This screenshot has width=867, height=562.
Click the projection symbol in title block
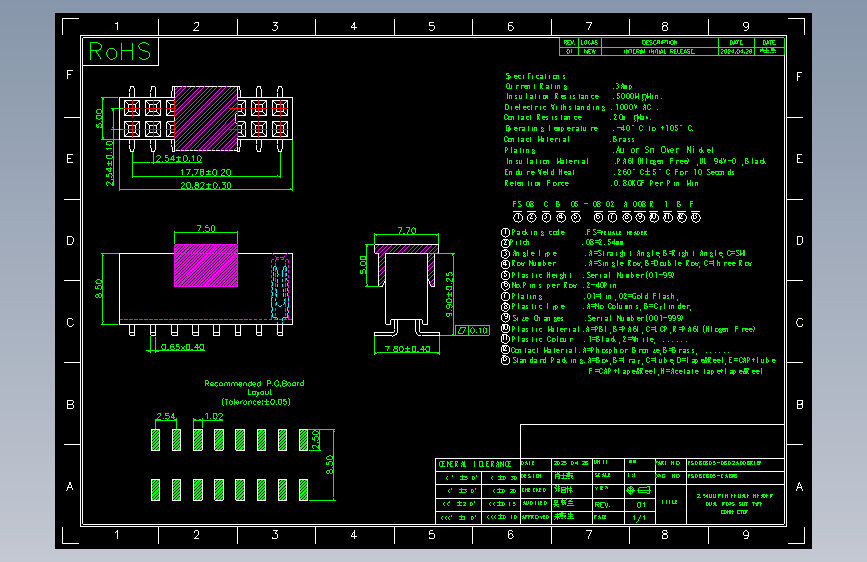point(639,490)
